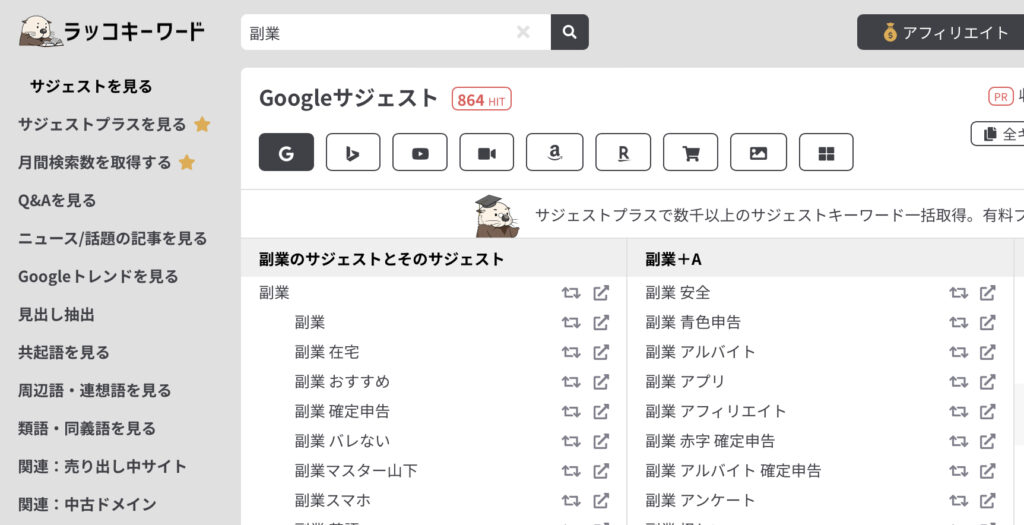This screenshot has height=525, width=1024.
Task: Click re-search icon for 副業 在宅
Action: coord(571,352)
